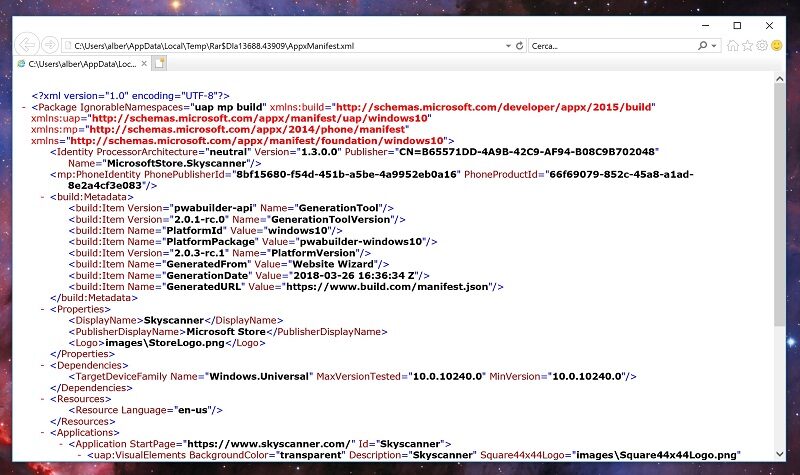800x475 pixels.
Task: Click the PhonePublisherId 8bf15680 value
Action: [x=346, y=174]
